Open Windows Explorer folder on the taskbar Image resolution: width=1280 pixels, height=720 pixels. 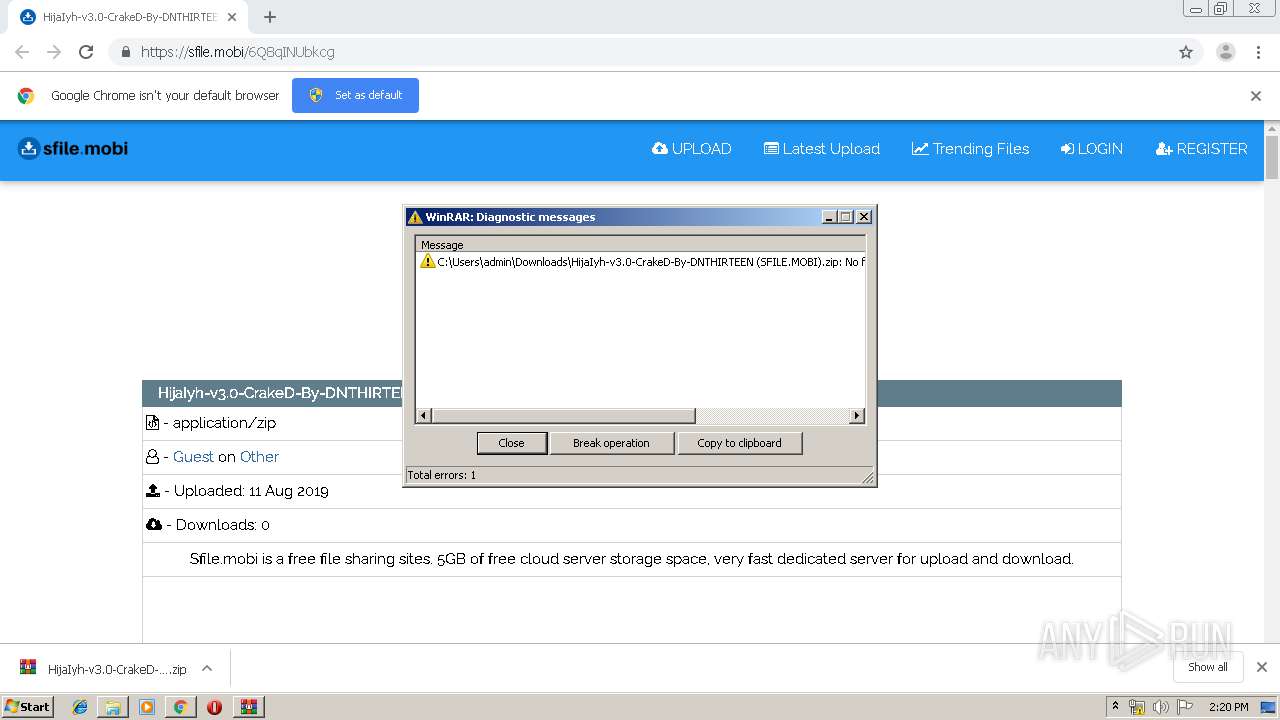113,707
